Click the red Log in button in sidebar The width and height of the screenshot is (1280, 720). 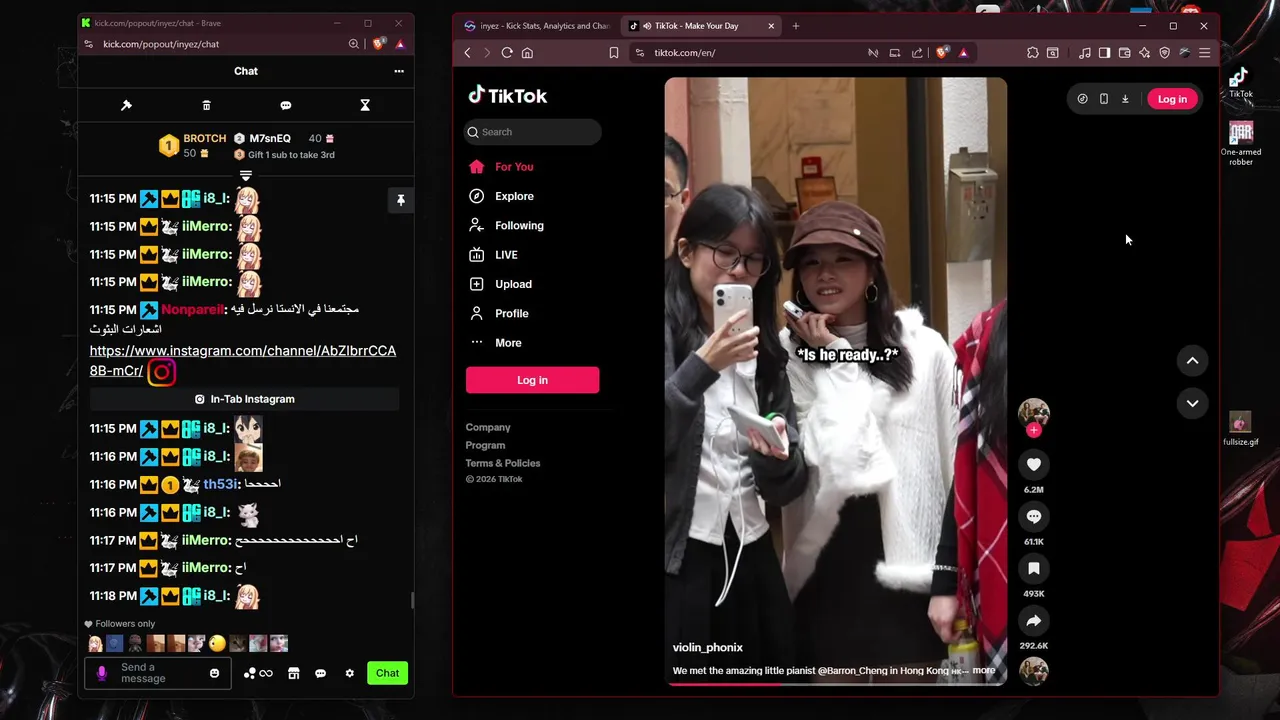[x=532, y=380]
